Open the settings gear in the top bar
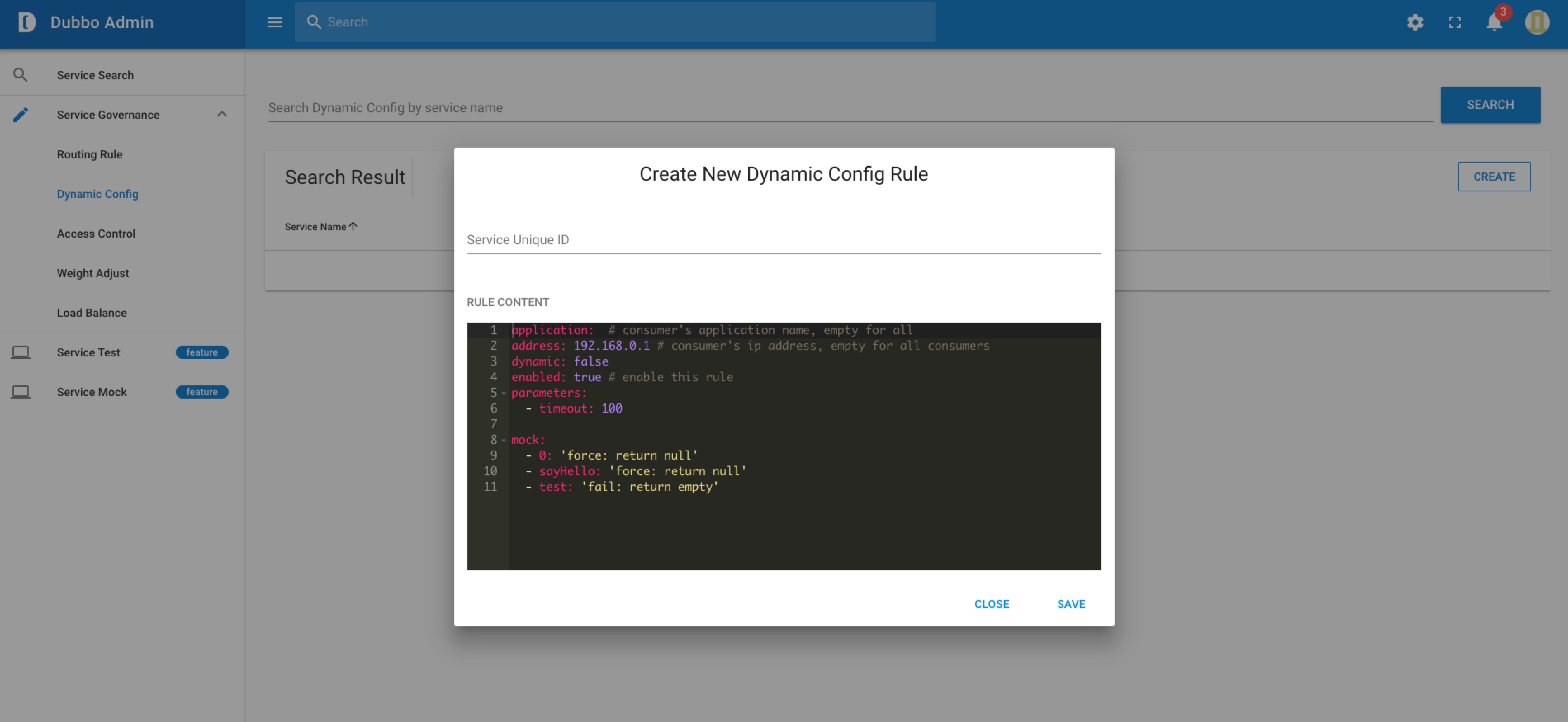Image resolution: width=1568 pixels, height=722 pixels. pos(1415,22)
